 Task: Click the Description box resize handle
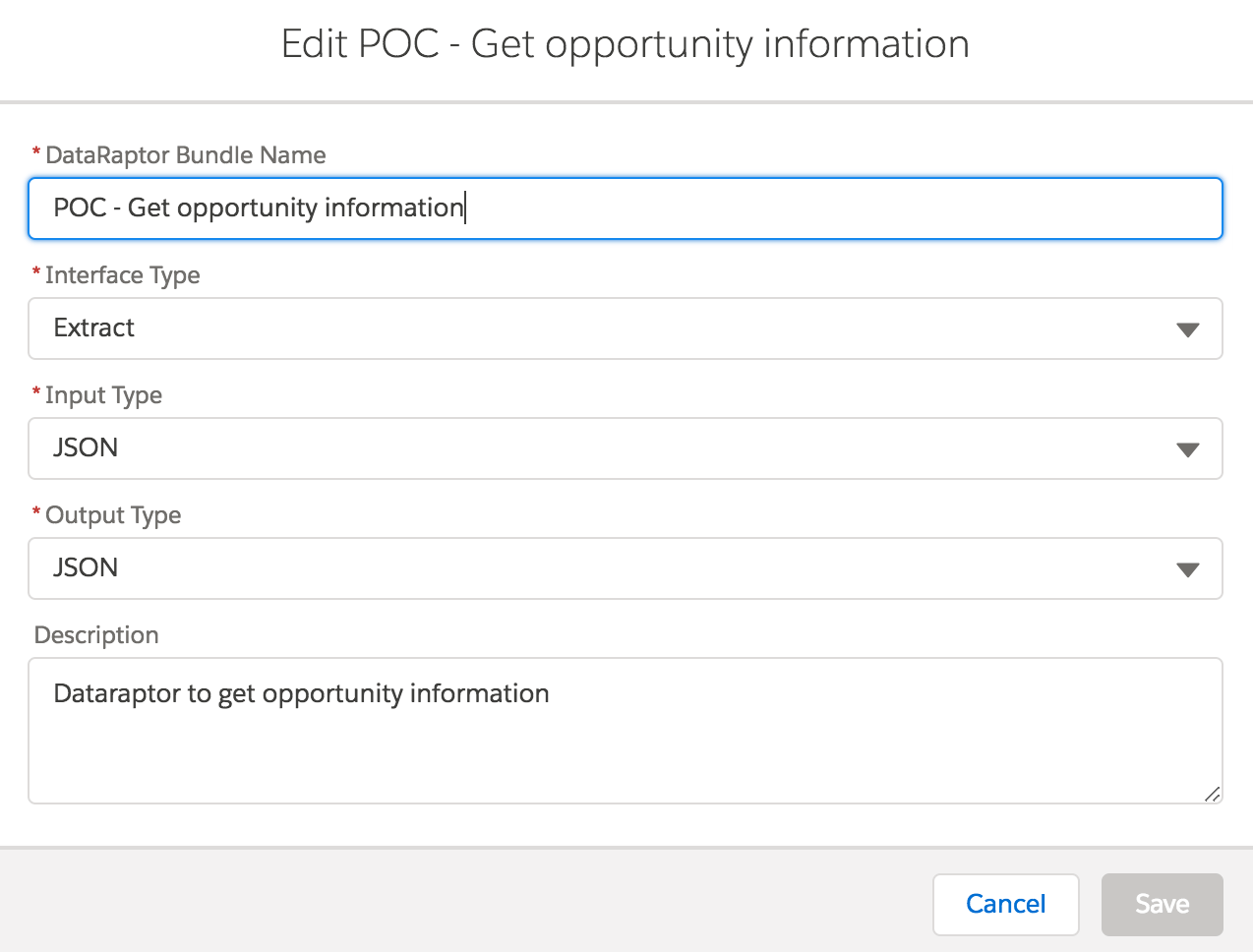pyautogui.click(x=1212, y=794)
